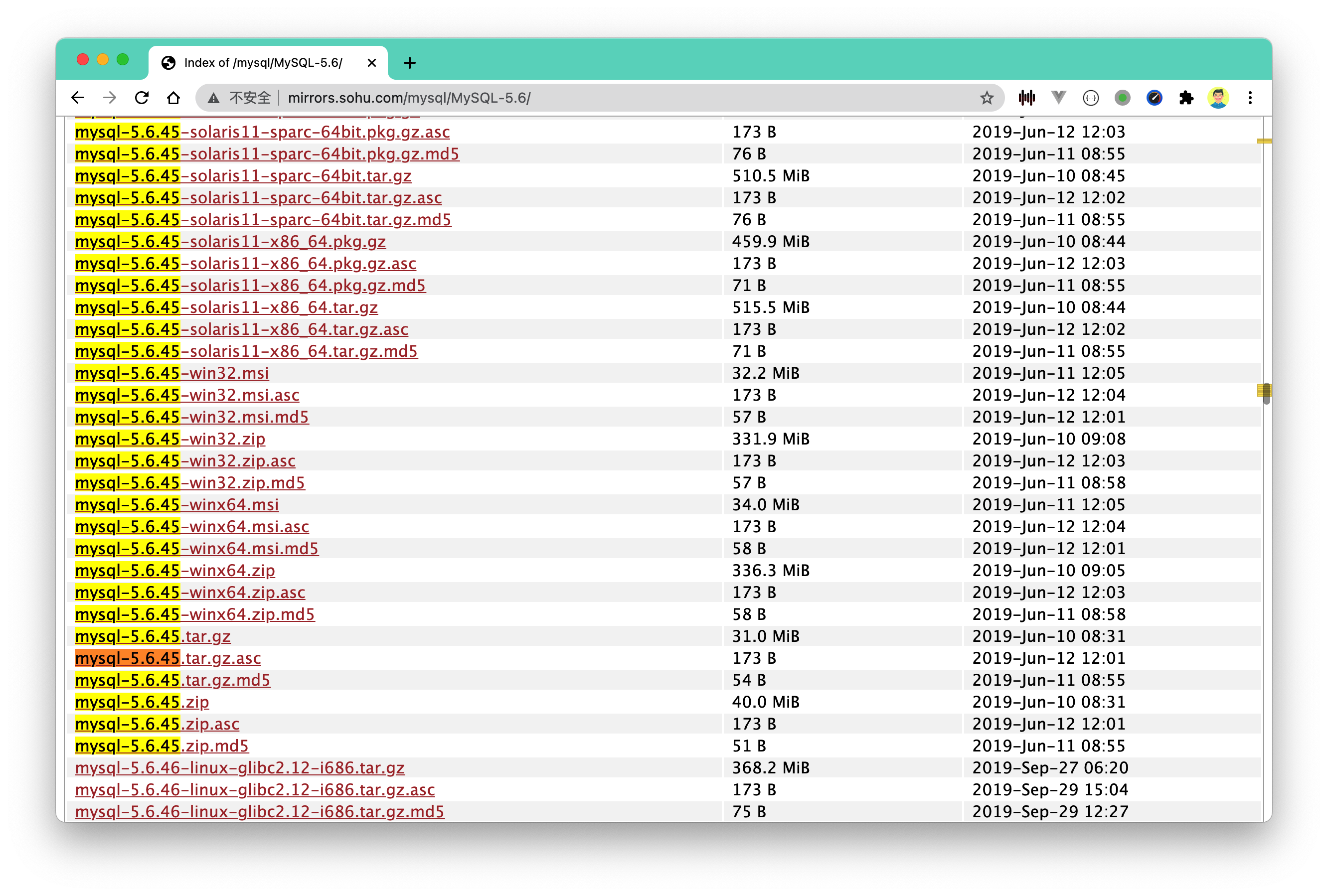Image resolution: width=1328 pixels, height=896 pixels.
Task: Click the blue compass extension icon
Action: [1155, 98]
